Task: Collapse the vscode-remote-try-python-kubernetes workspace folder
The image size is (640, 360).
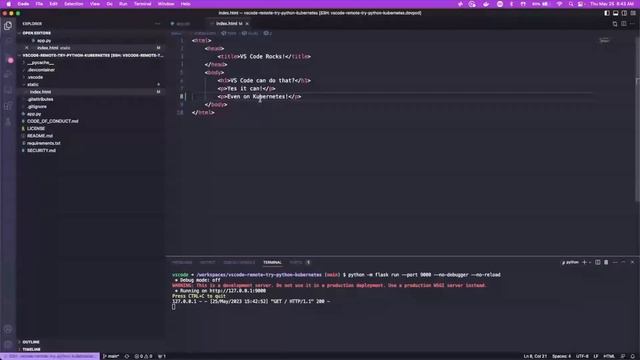Action: (x=91, y=55)
